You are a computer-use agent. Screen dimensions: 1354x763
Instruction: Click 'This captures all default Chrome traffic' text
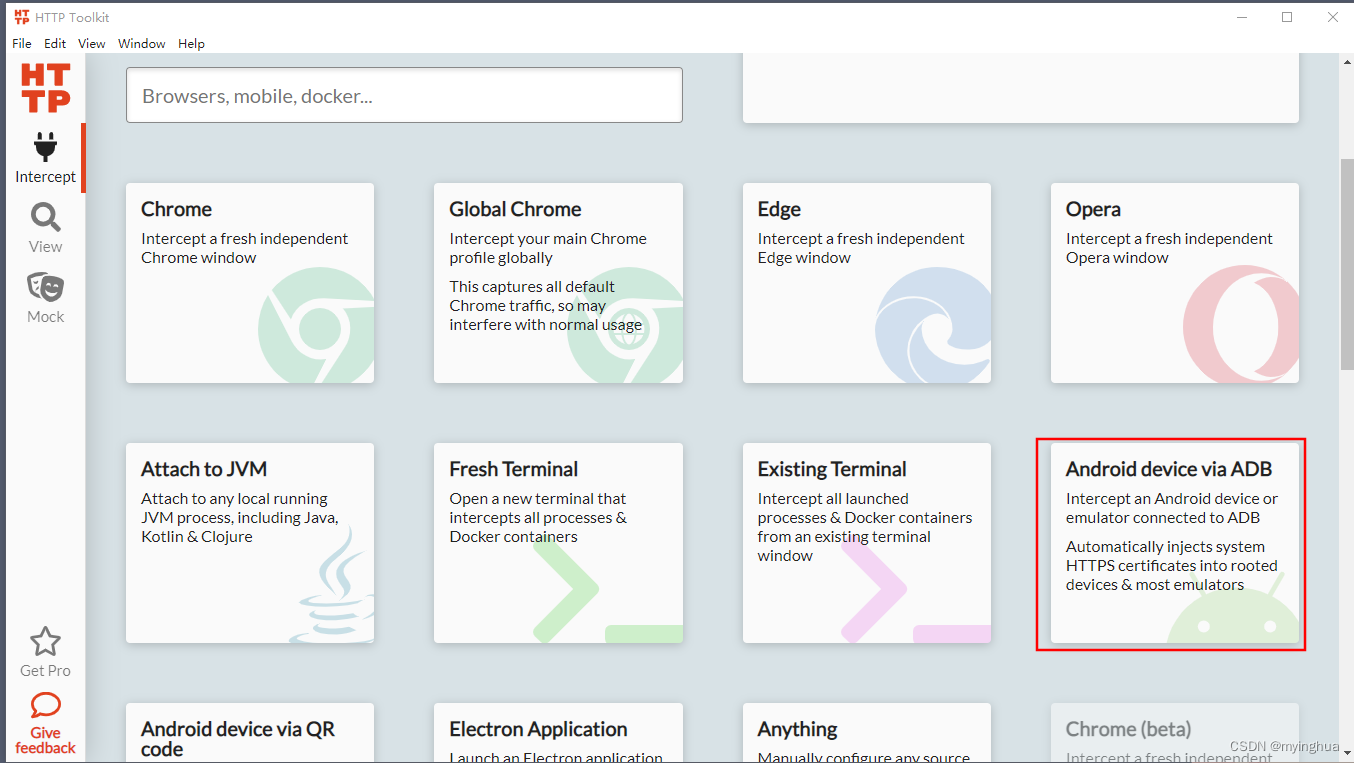(546, 306)
